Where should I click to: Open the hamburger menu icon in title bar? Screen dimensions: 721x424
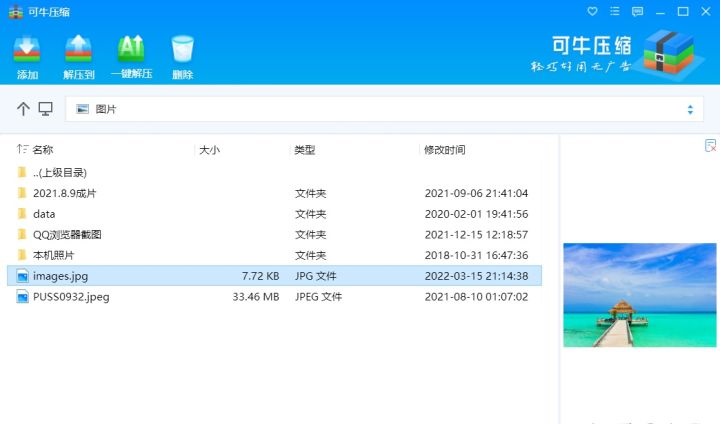point(615,11)
